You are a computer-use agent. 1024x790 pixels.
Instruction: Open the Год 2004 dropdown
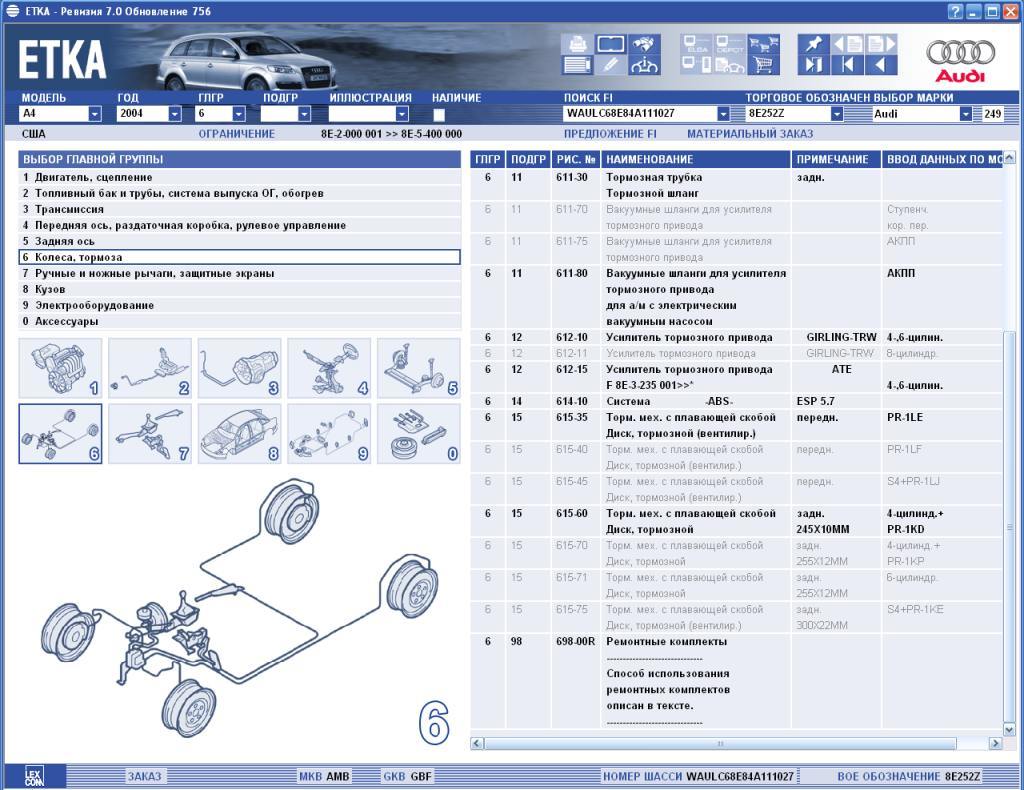point(175,114)
